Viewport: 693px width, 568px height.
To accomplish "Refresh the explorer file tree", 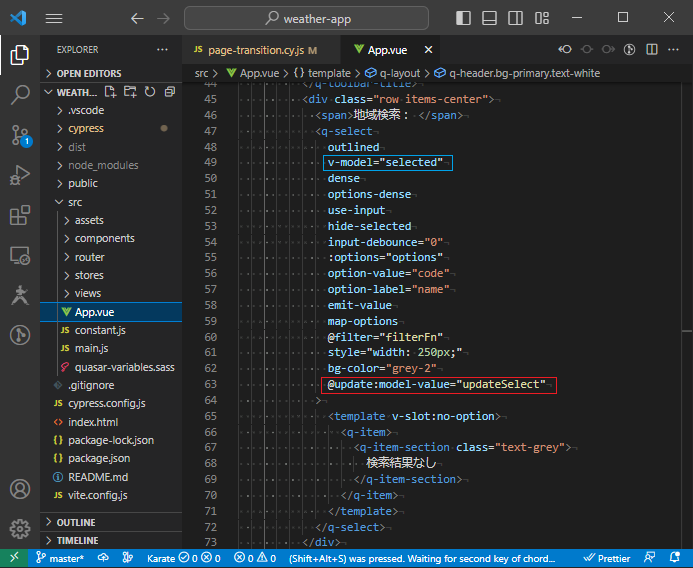I will 150,92.
